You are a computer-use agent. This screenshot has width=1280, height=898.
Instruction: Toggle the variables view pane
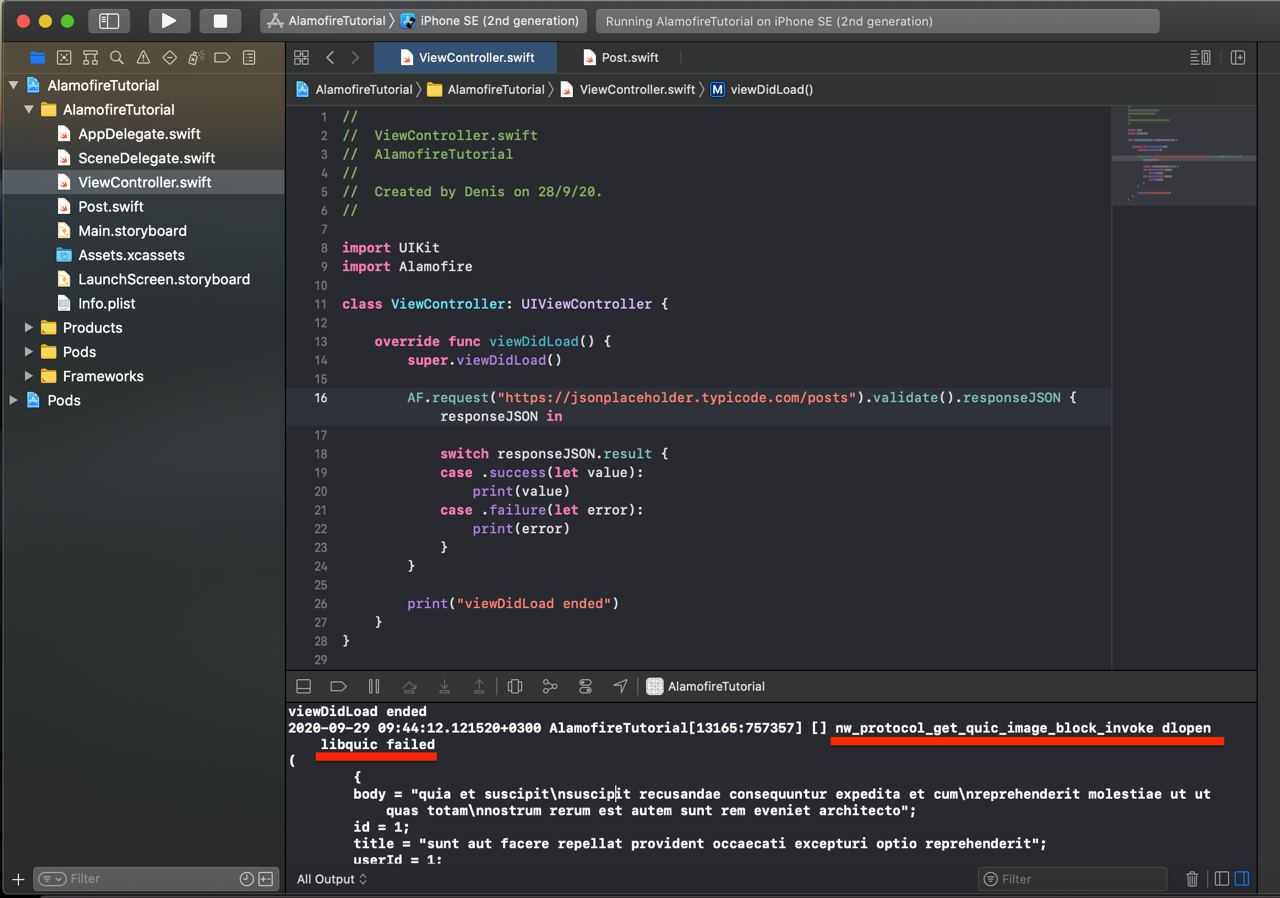pos(1222,879)
